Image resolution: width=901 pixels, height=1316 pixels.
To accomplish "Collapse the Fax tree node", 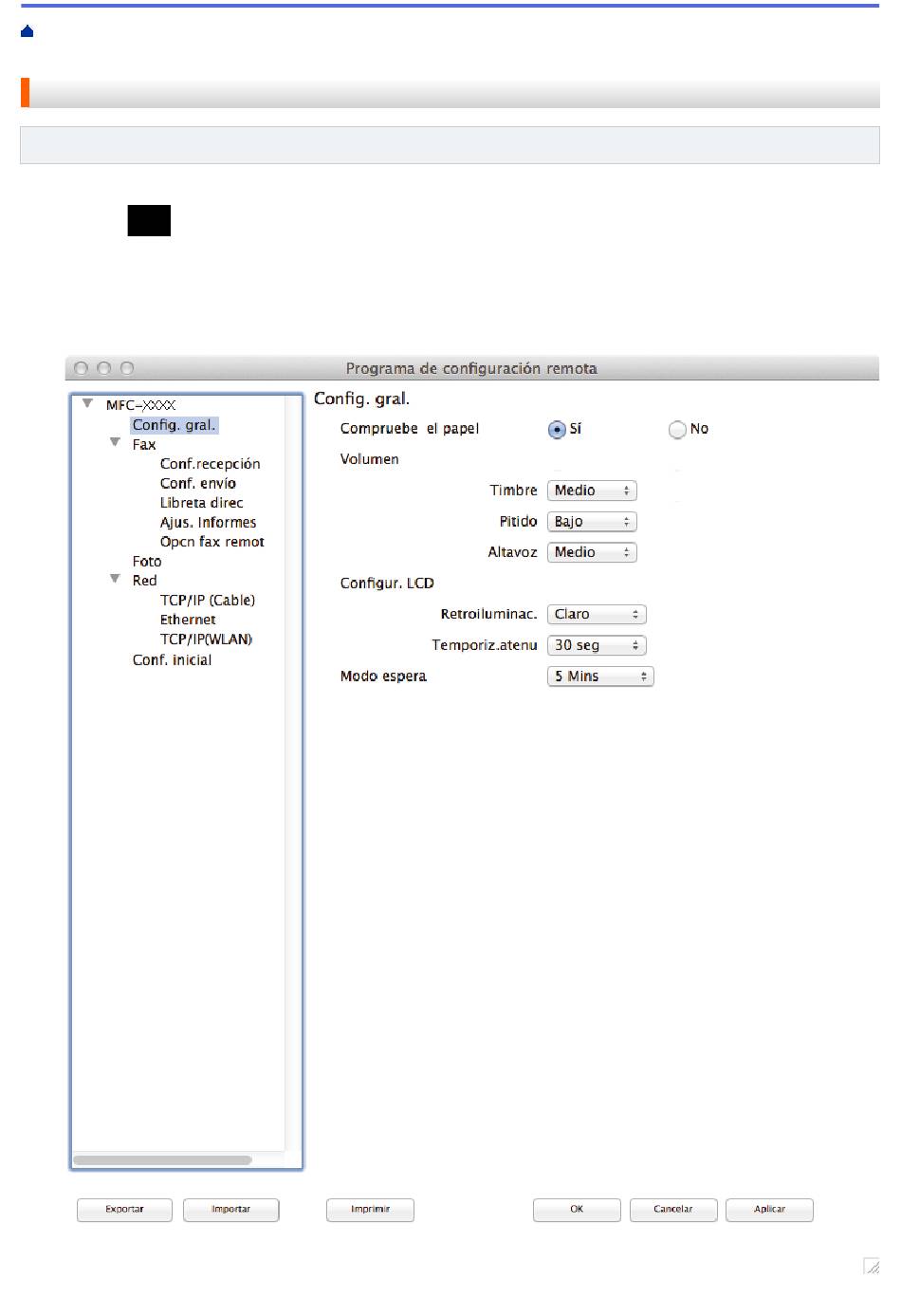I will [x=115, y=443].
